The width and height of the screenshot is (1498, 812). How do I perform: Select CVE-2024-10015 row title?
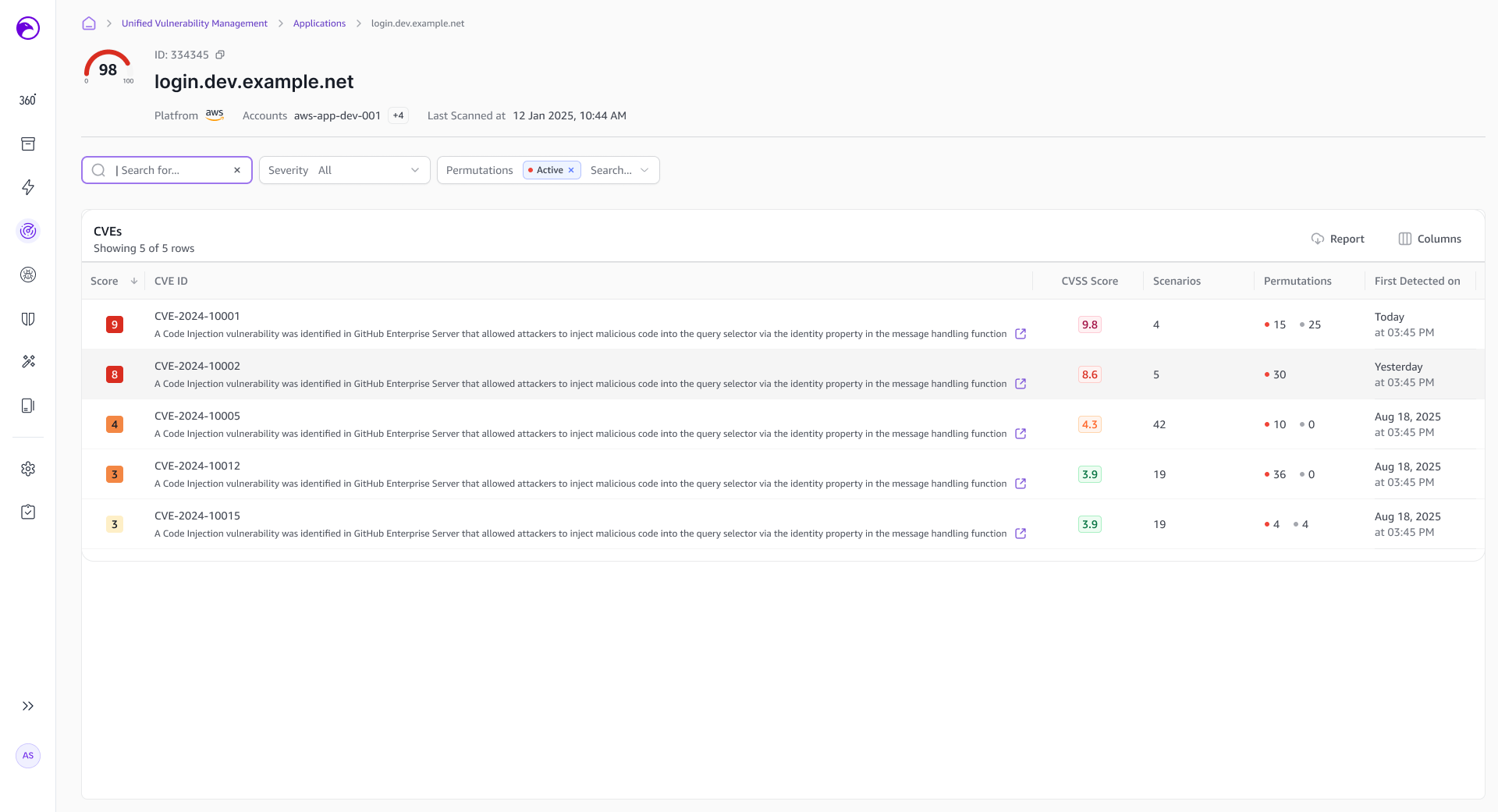(x=197, y=516)
